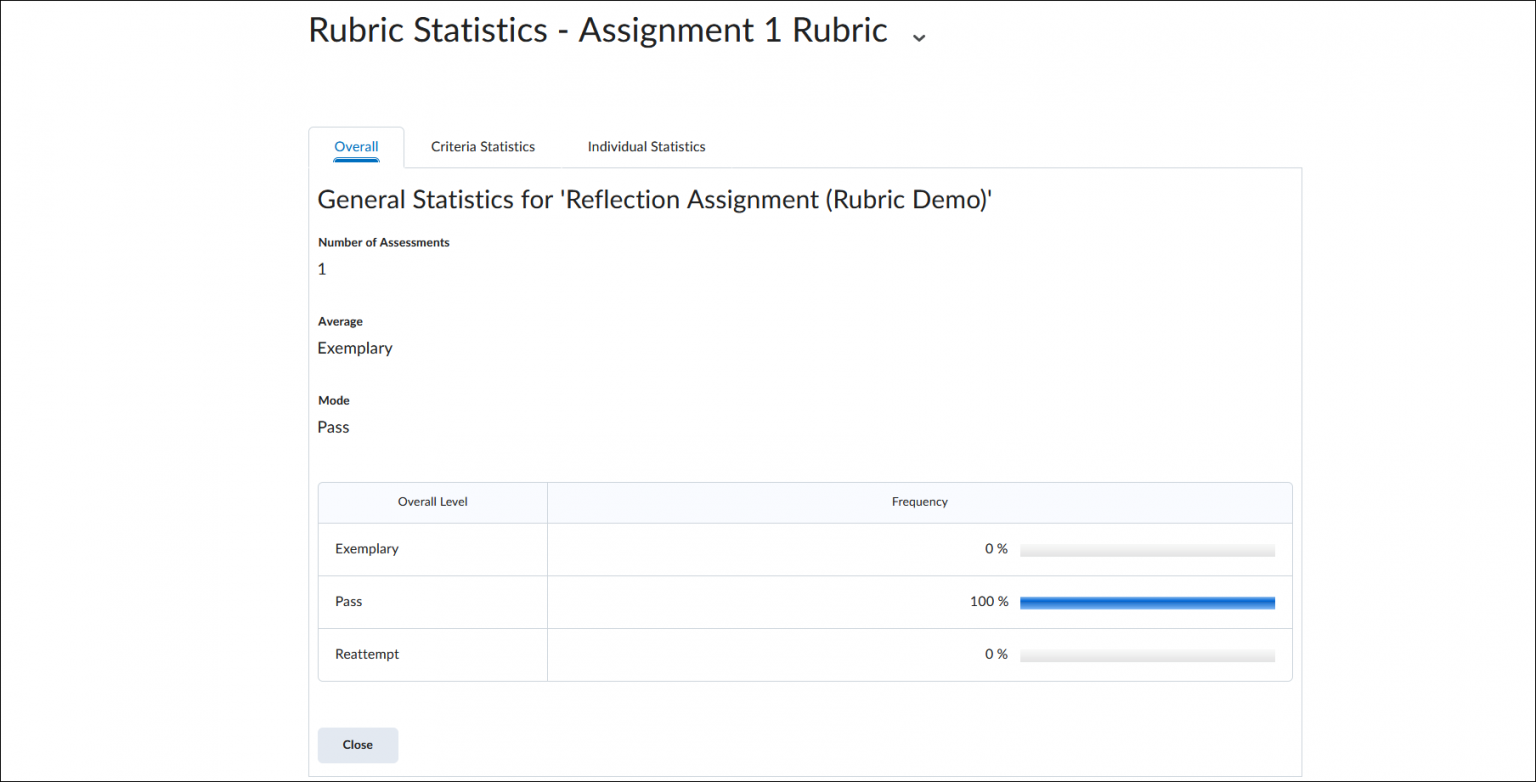Select the Overall tab

(356, 146)
